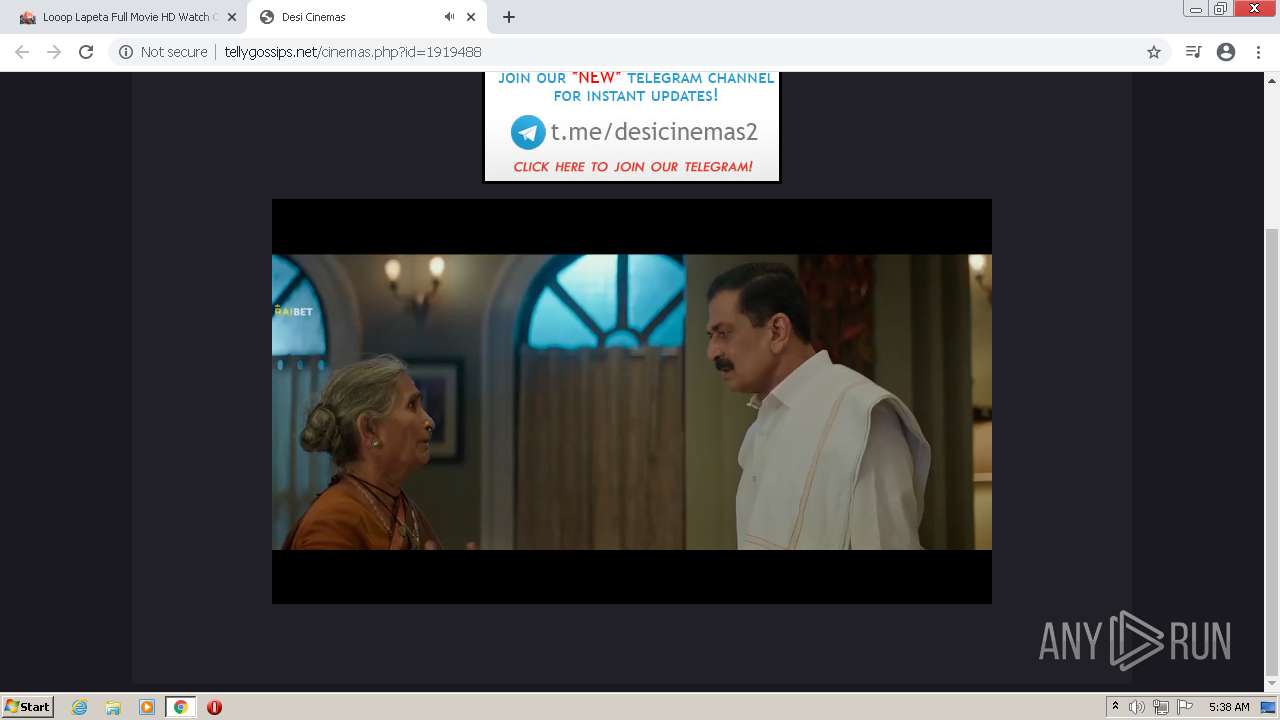1280x720 pixels.
Task: Click 'Click here to join our Telegram'
Action: pyautogui.click(x=633, y=167)
